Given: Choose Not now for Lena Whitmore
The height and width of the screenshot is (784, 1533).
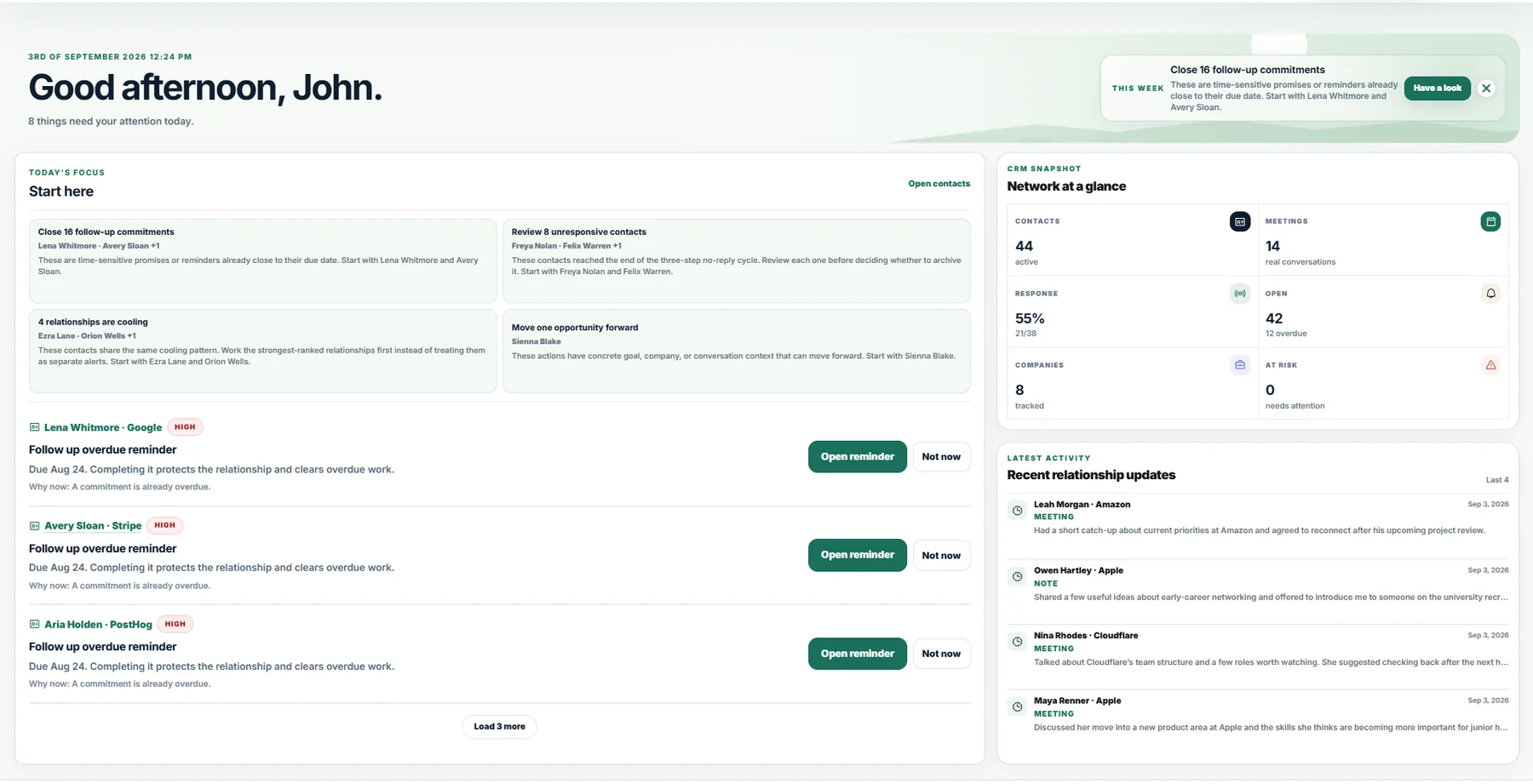Looking at the screenshot, I should coord(941,457).
